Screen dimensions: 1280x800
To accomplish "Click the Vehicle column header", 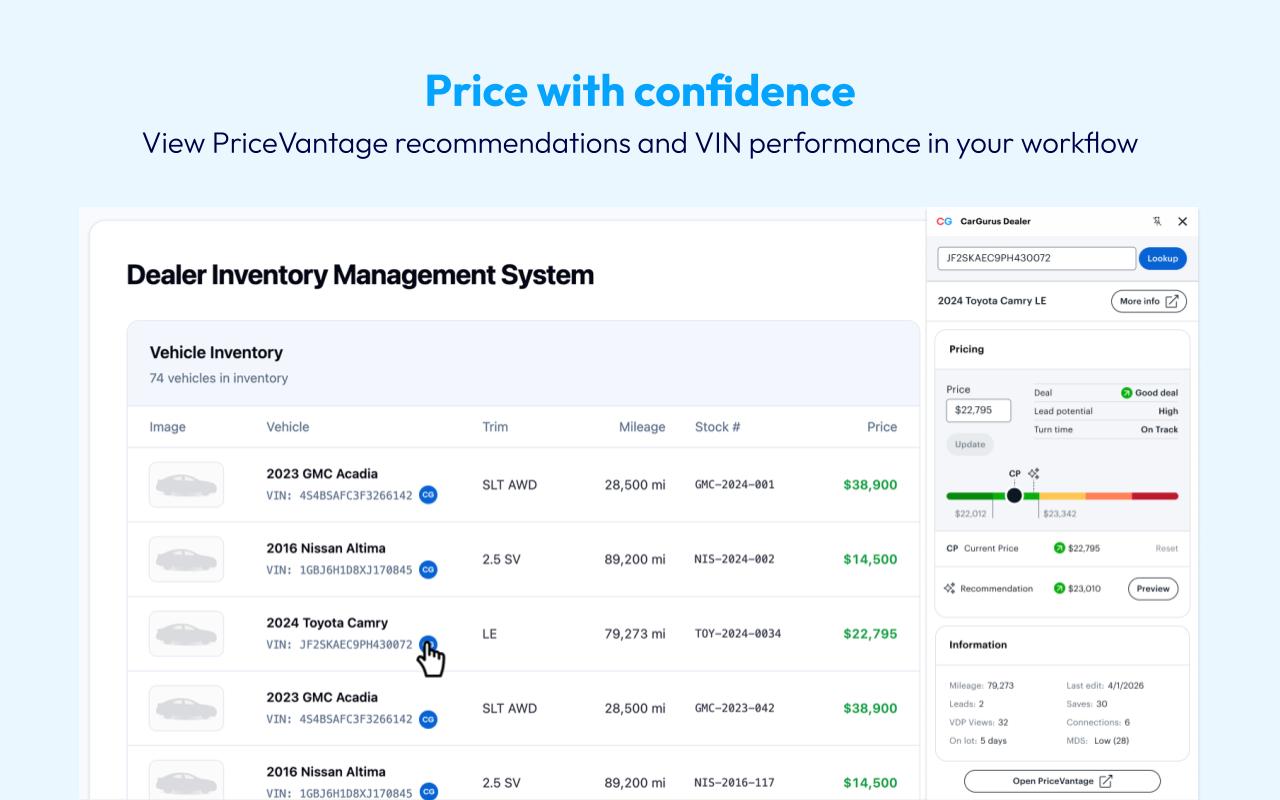I will tap(288, 427).
